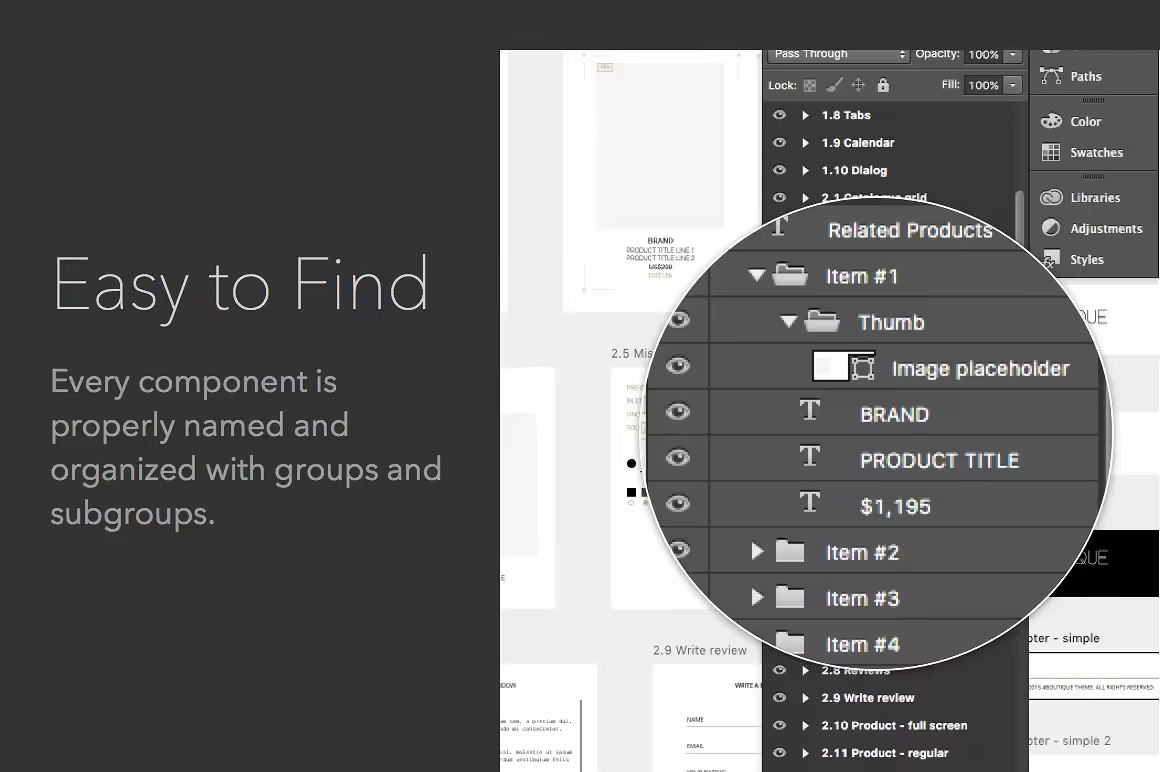Select the 1.9 Calendar layer name

click(857, 143)
